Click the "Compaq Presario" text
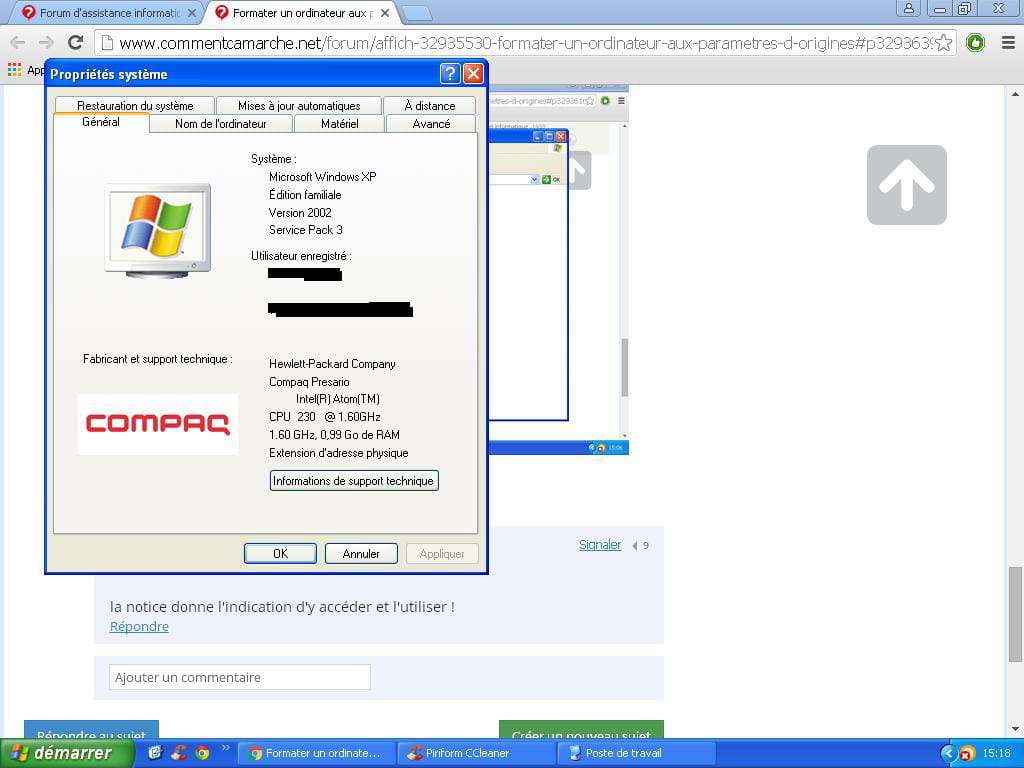The width and height of the screenshot is (1024, 768). click(x=309, y=382)
